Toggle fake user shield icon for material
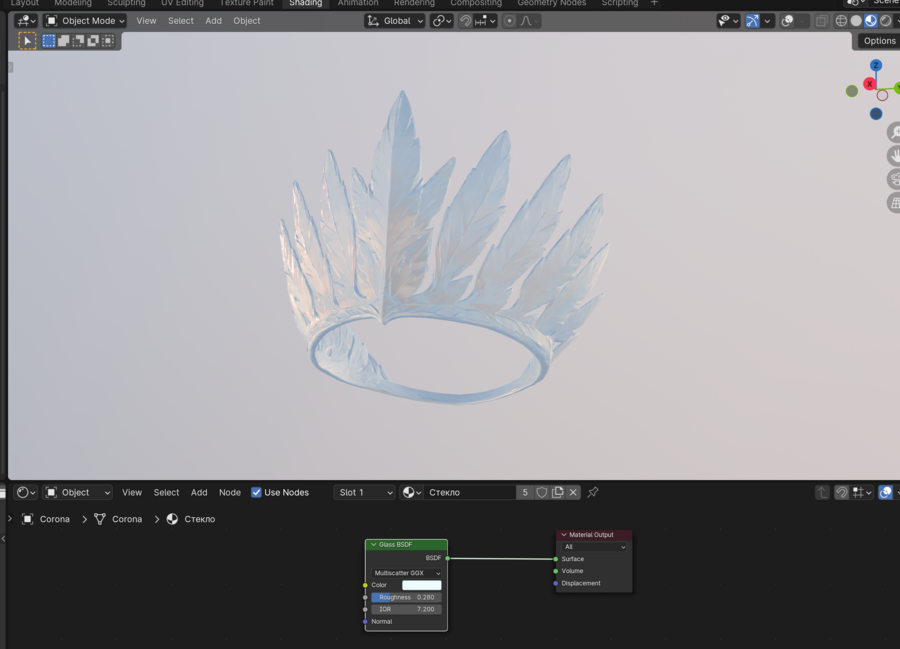The height and width of the screenshot is (649, 900). pyautogui.click(x=542, y=492)
